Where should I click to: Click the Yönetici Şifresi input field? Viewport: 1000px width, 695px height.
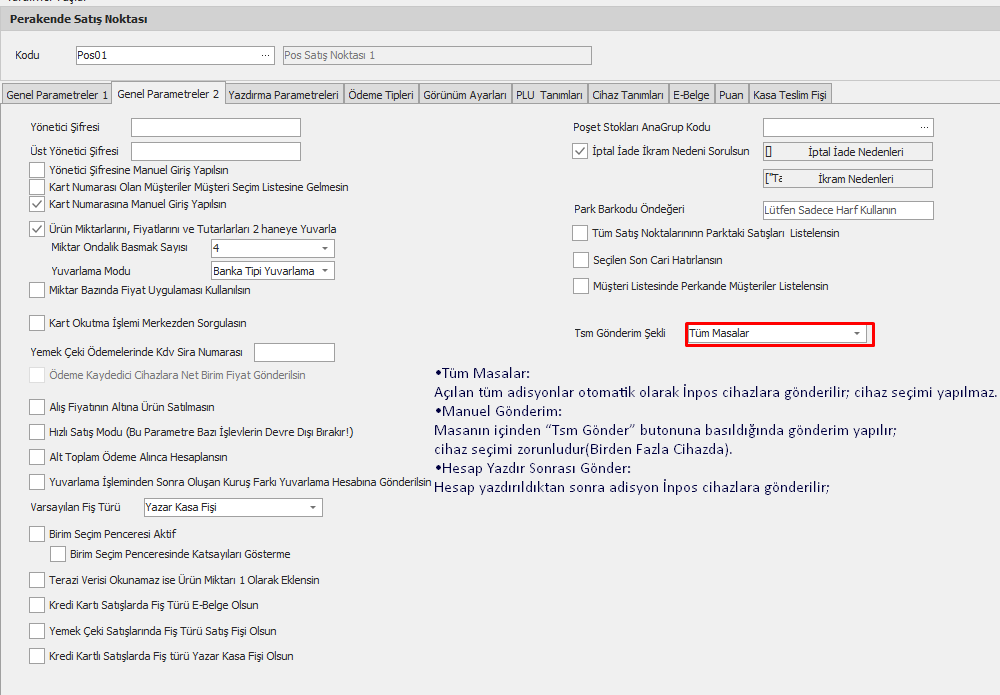coord(215,127)
